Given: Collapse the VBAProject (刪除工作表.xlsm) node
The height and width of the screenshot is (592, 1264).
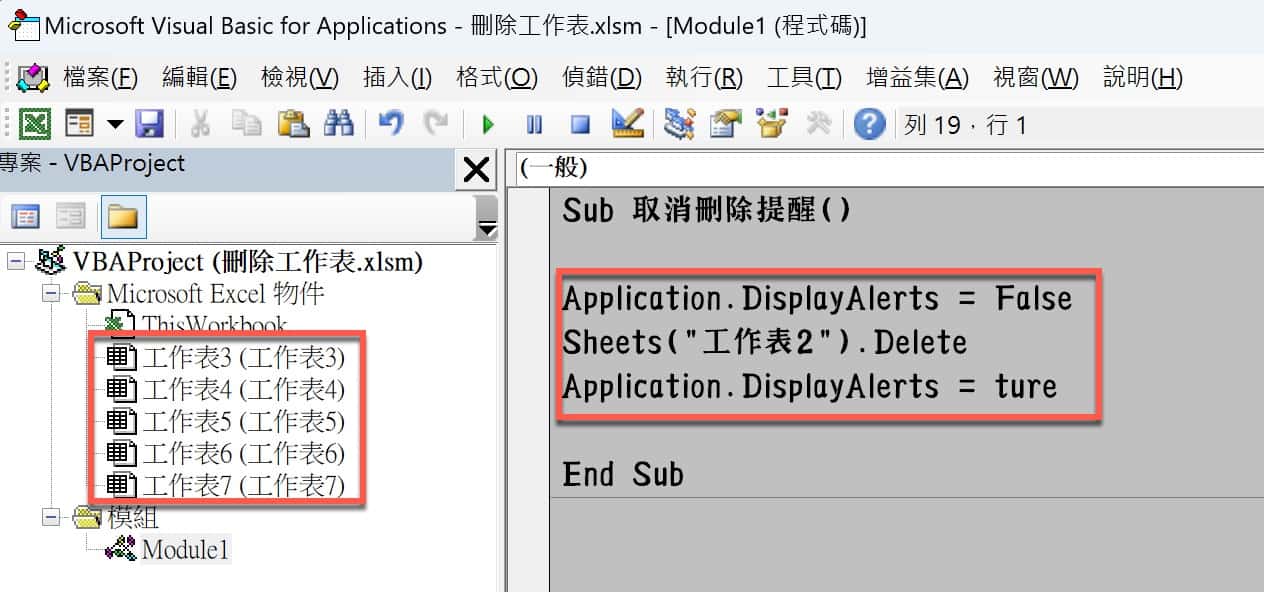Looking at the screenshot, I should pyautogui.click(x=15, y=262).
